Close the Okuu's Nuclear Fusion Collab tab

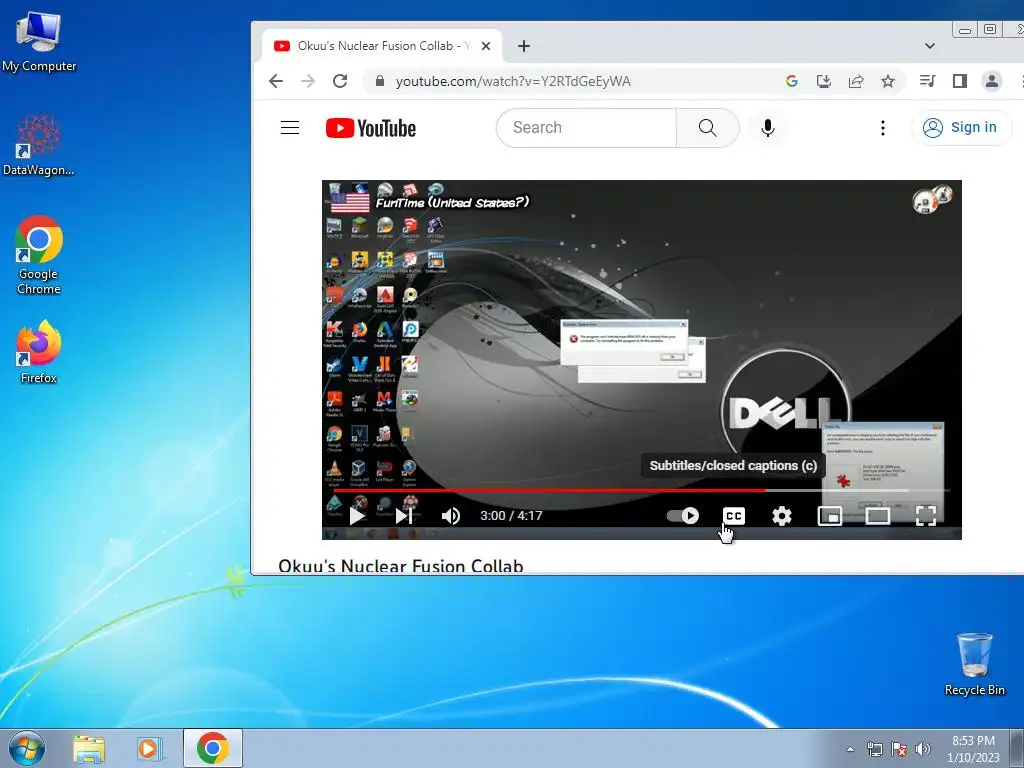(x=485, y=46)
